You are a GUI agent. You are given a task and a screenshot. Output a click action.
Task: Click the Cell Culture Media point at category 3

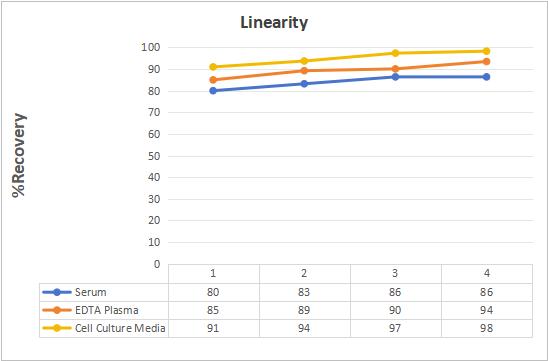pos(395,53)
